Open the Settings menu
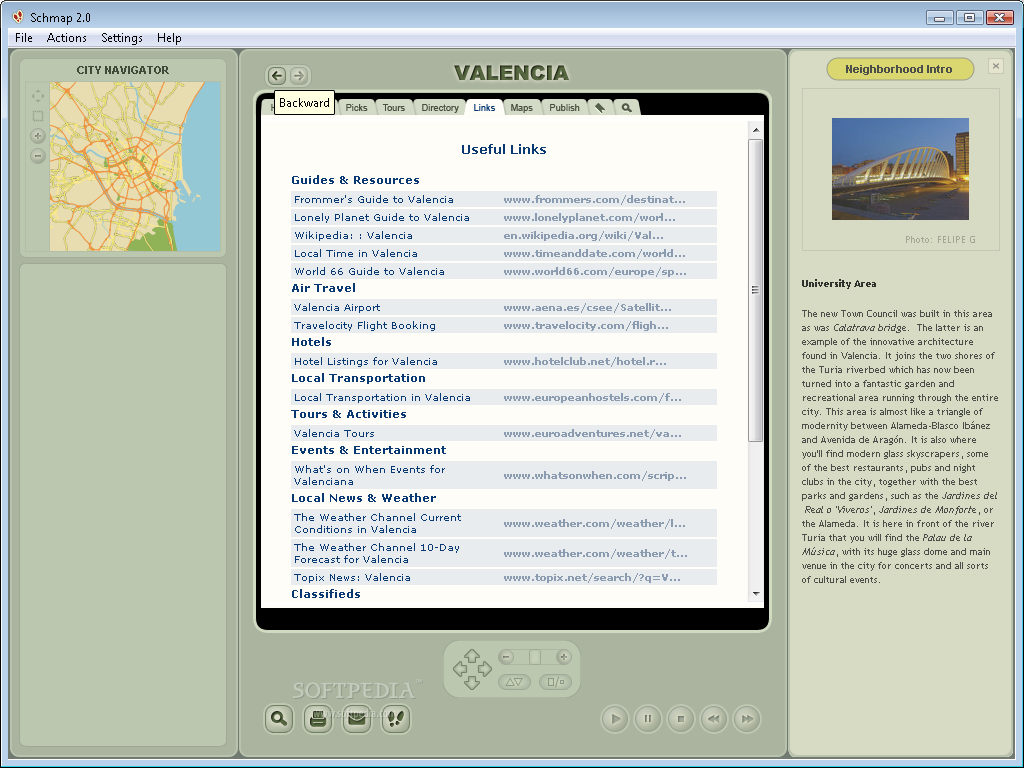1024x768 pixels. coord(121,38)
